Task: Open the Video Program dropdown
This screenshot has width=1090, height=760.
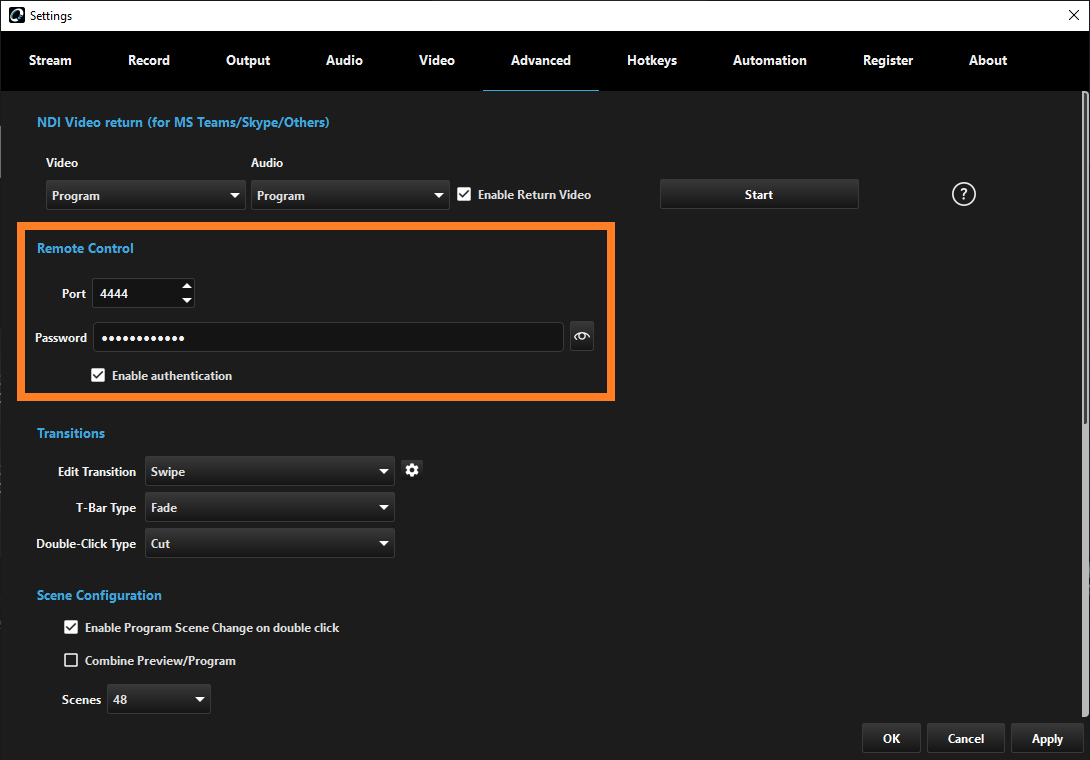Action: tap(145, 195)
